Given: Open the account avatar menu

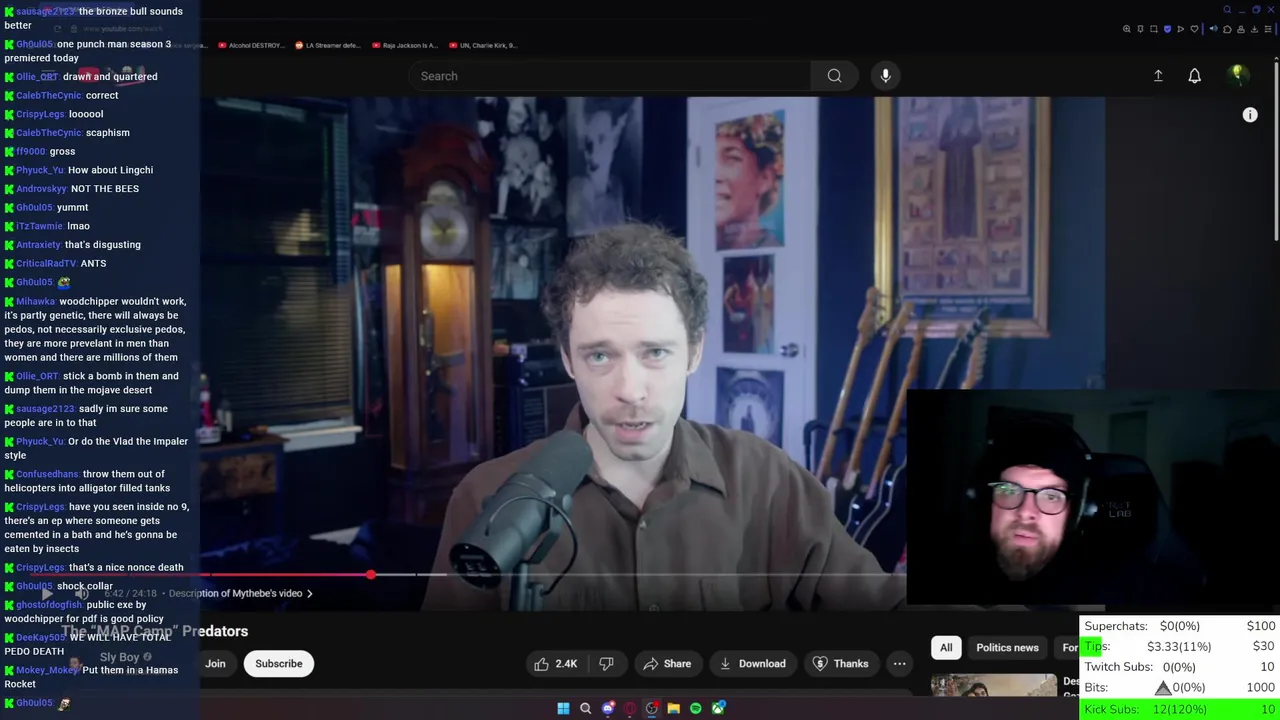Looking at the screenshot, I should click(x=1238, y=75).
